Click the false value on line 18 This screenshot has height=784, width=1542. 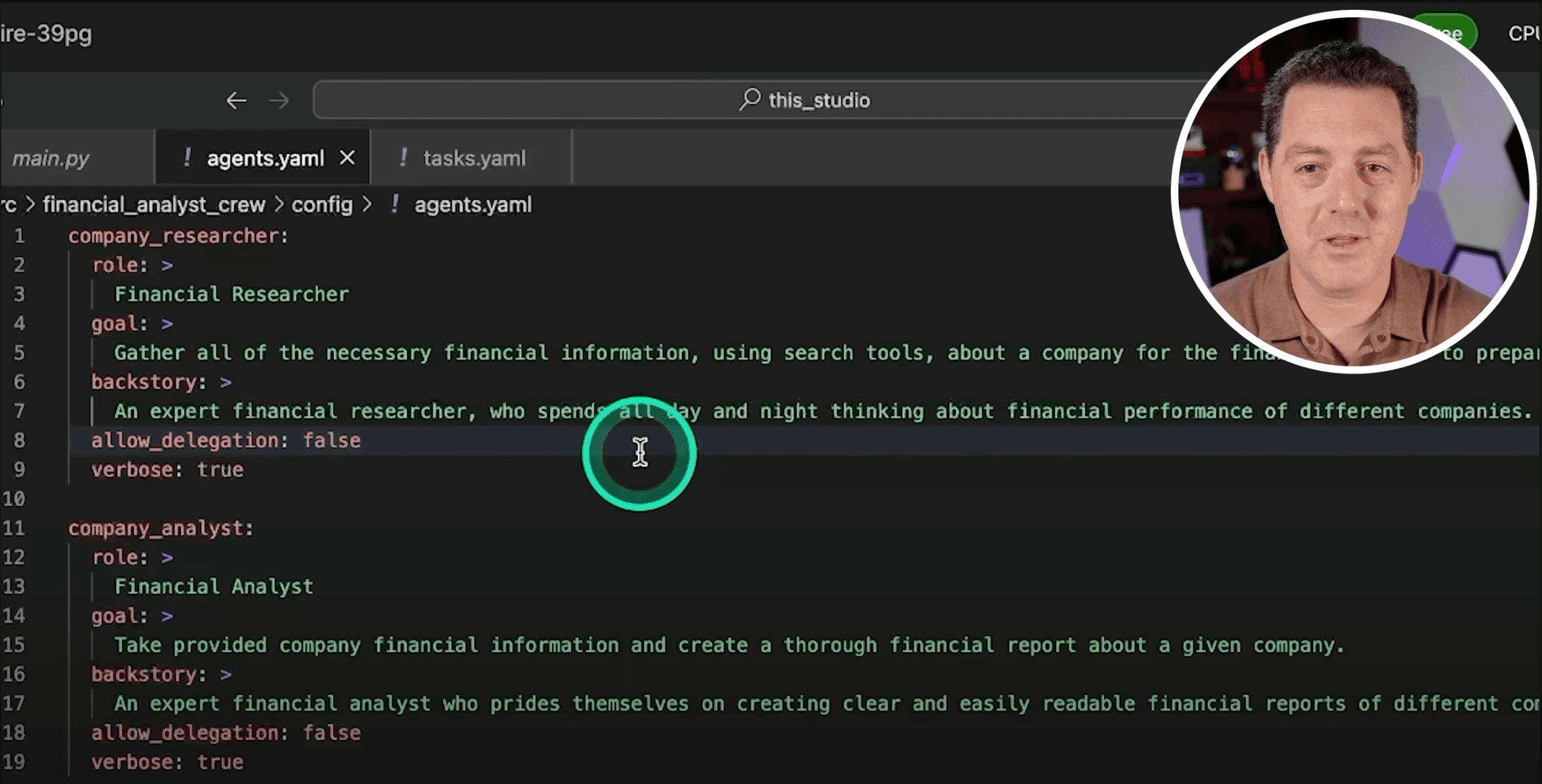tap(331, 733)
